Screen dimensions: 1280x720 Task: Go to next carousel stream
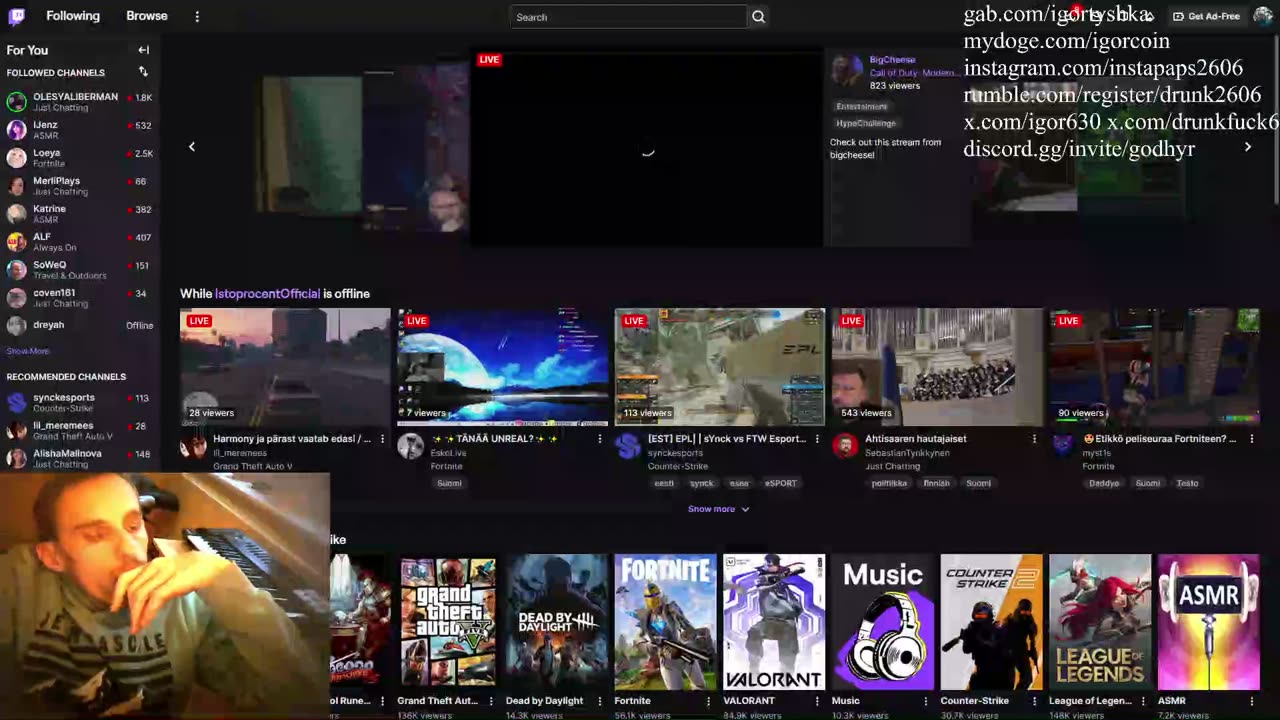[x=1247, y=147]
